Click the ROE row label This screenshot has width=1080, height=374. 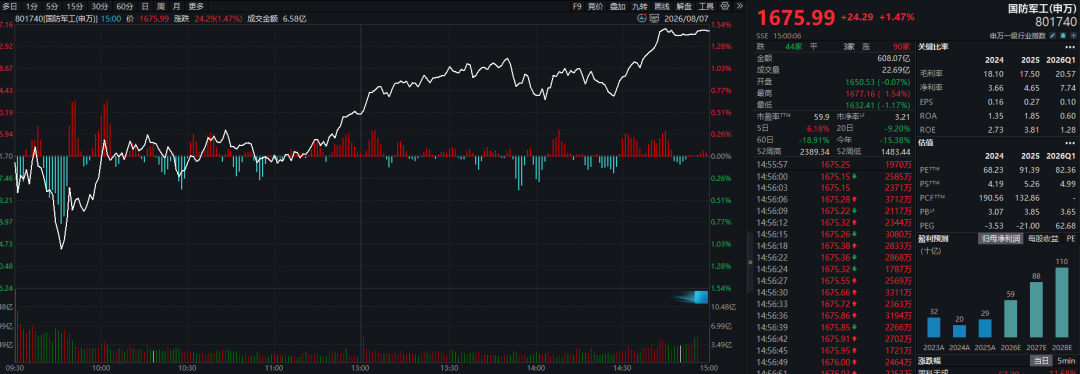coord(927,129)
